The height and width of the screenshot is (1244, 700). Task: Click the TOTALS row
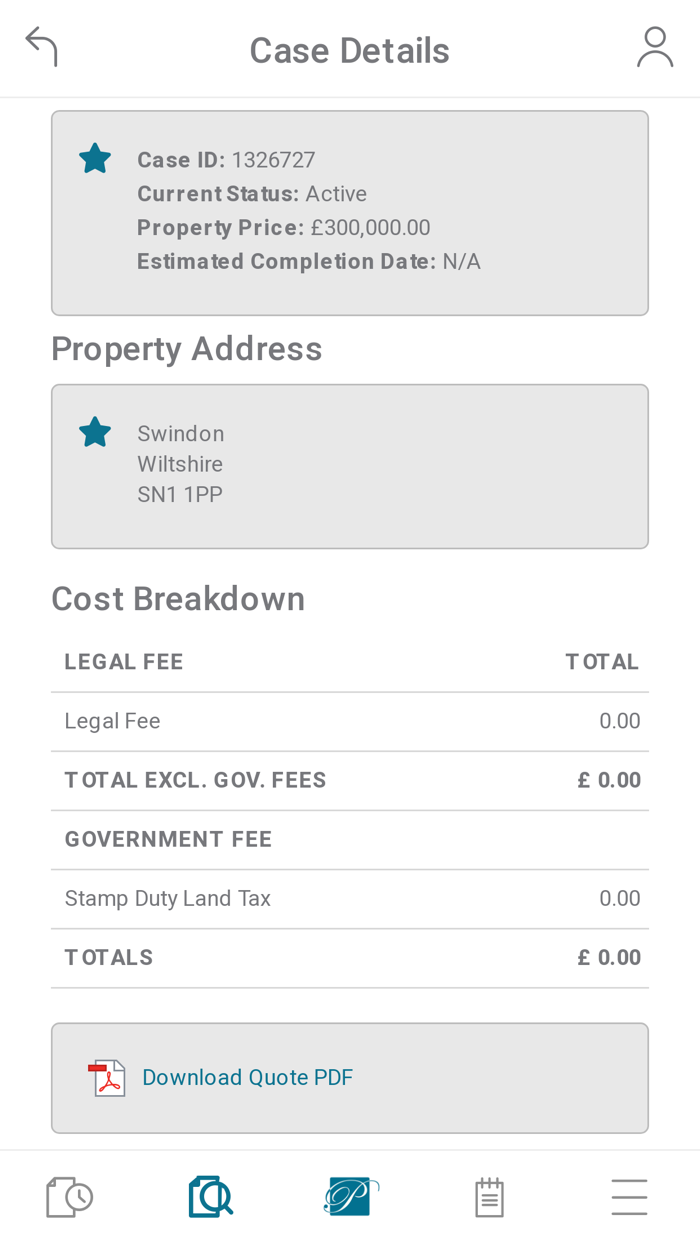(x=350, y=957)
